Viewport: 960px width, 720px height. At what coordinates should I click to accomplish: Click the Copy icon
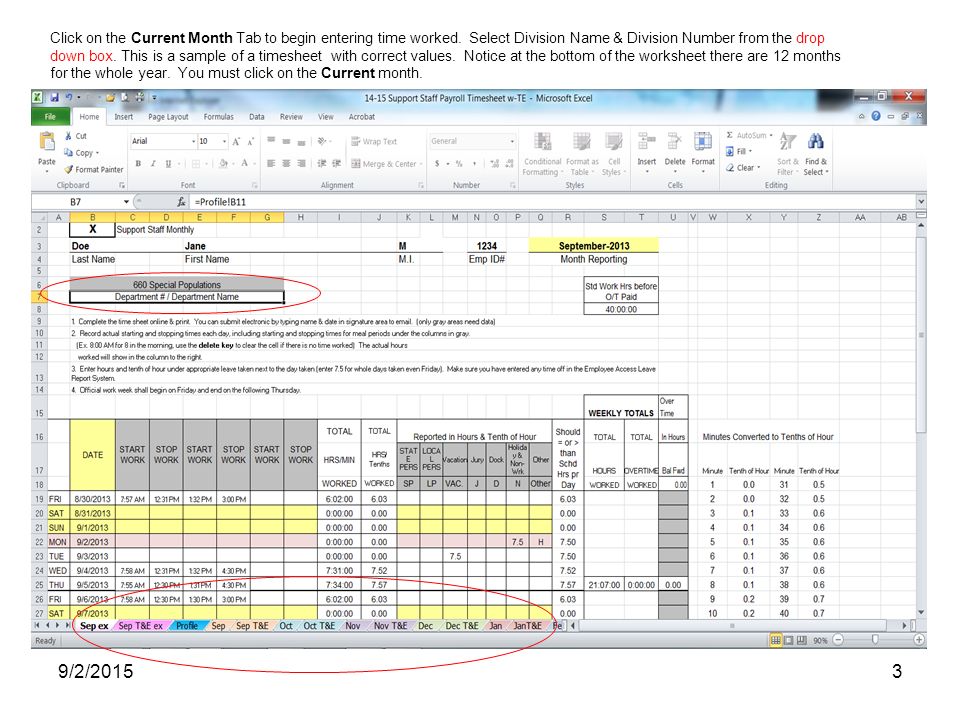point(69,152)
